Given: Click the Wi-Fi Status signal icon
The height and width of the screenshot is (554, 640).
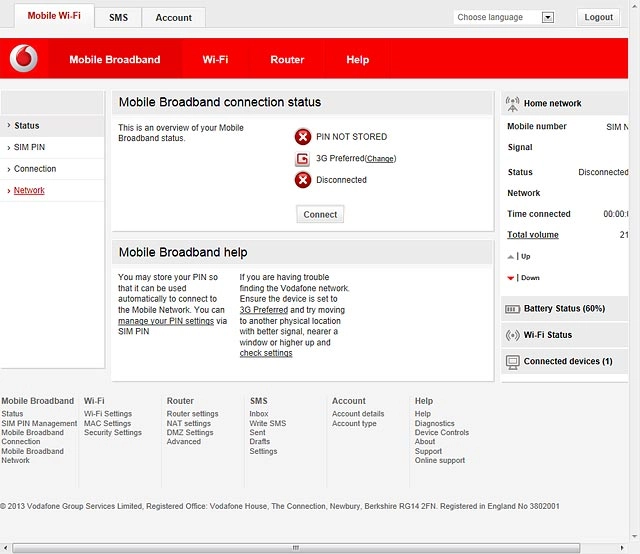Looking at the screenshot, I should (513, 335).
